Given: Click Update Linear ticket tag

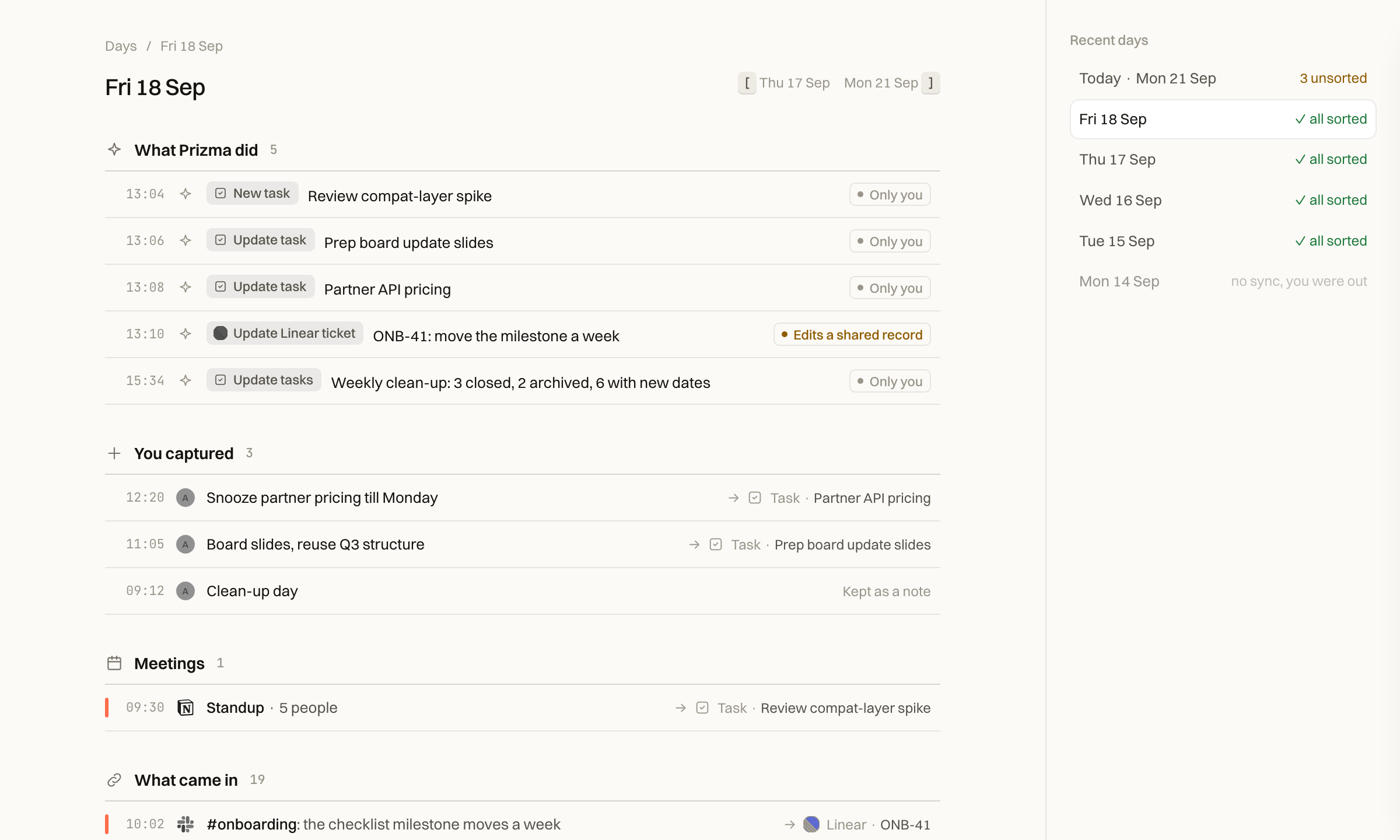Looking at the screenshot, I should tap(285, 333).
